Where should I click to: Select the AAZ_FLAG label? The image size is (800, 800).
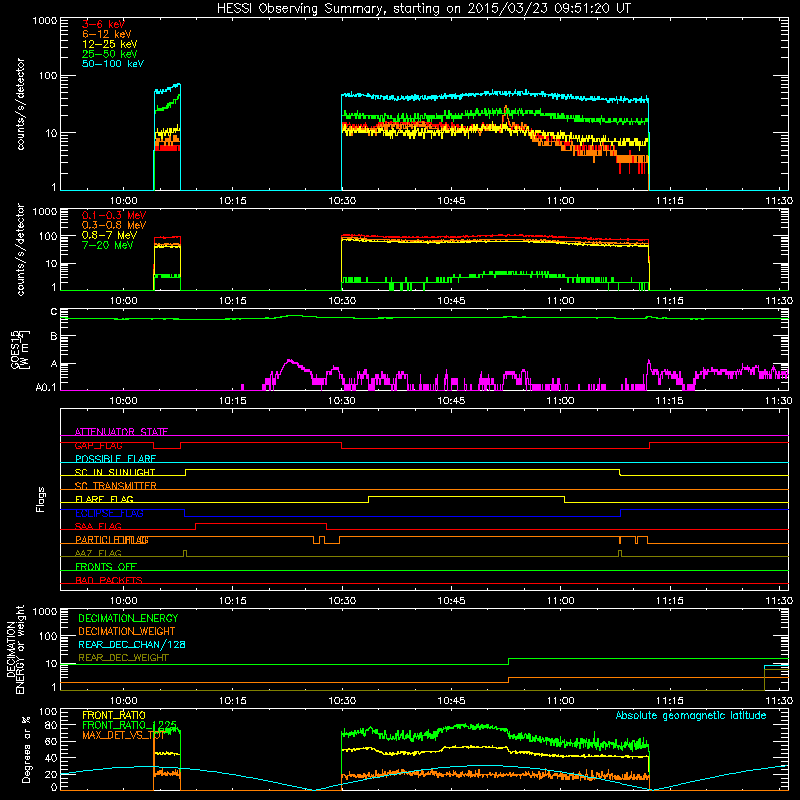point(98,553)
